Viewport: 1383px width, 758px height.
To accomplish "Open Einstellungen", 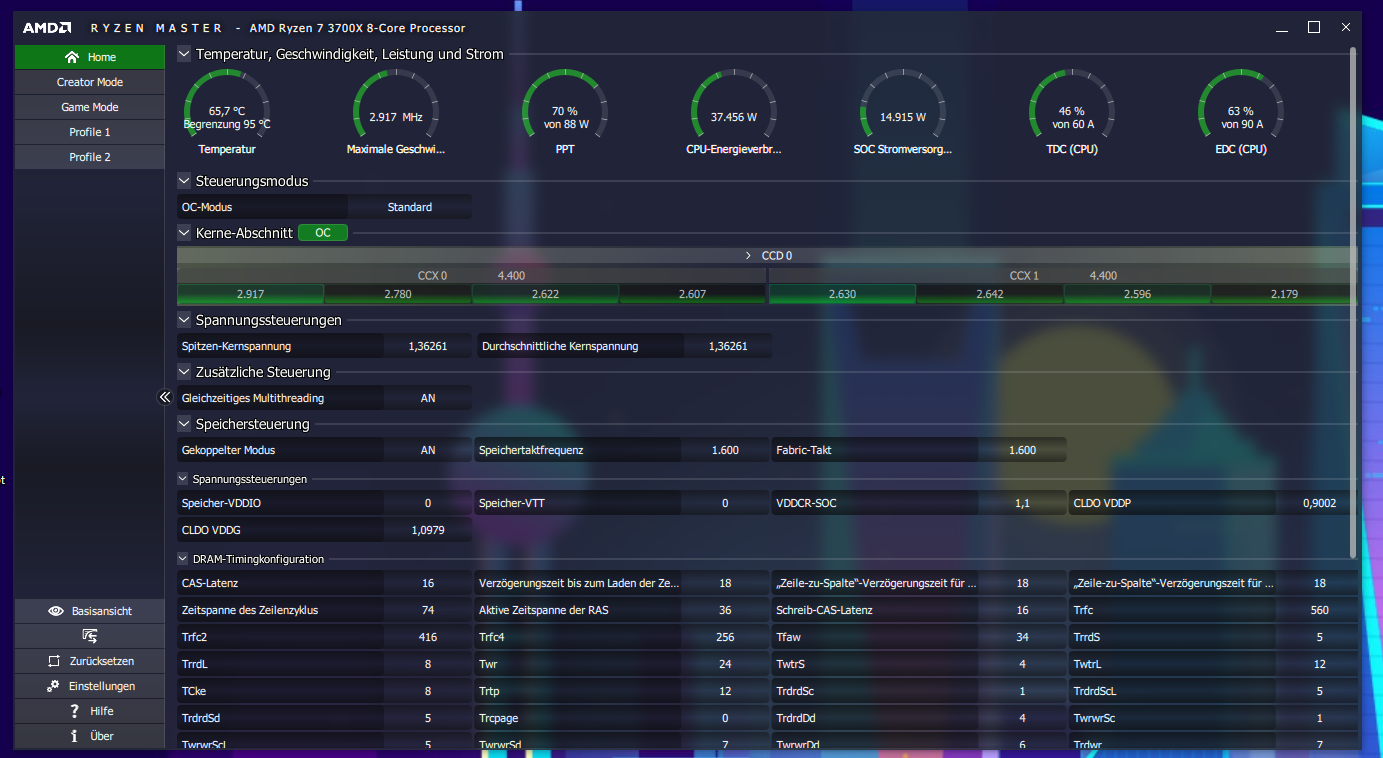I will click(89, 686).
